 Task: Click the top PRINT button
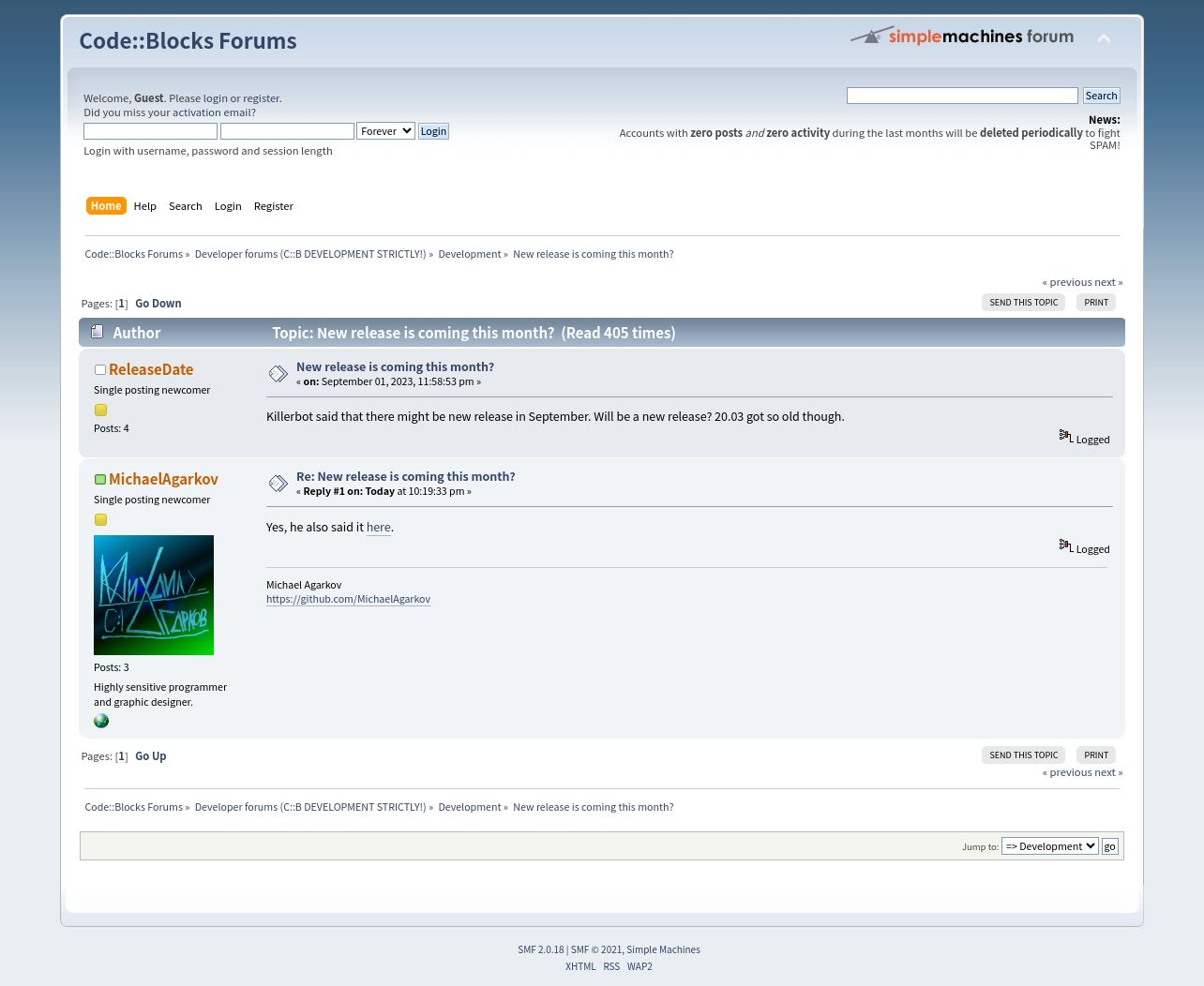[1096, 303]
